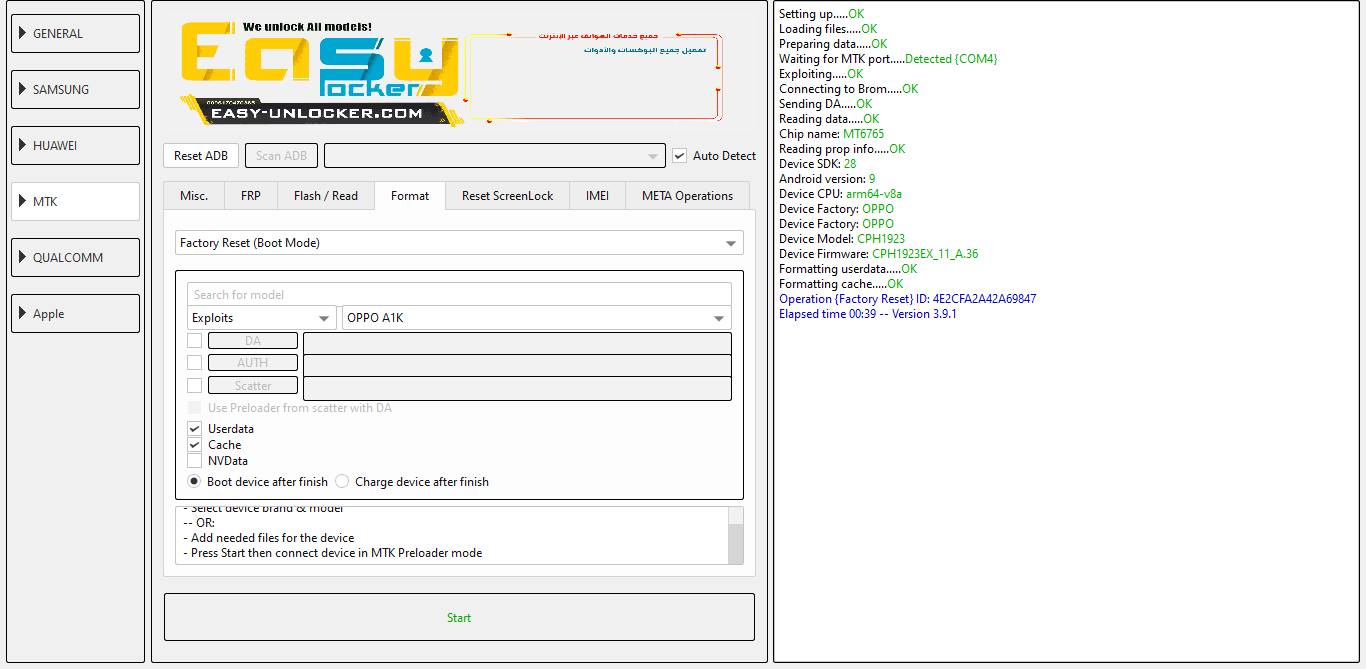Click the Search for model field
1366x669 pixels.
459,294
